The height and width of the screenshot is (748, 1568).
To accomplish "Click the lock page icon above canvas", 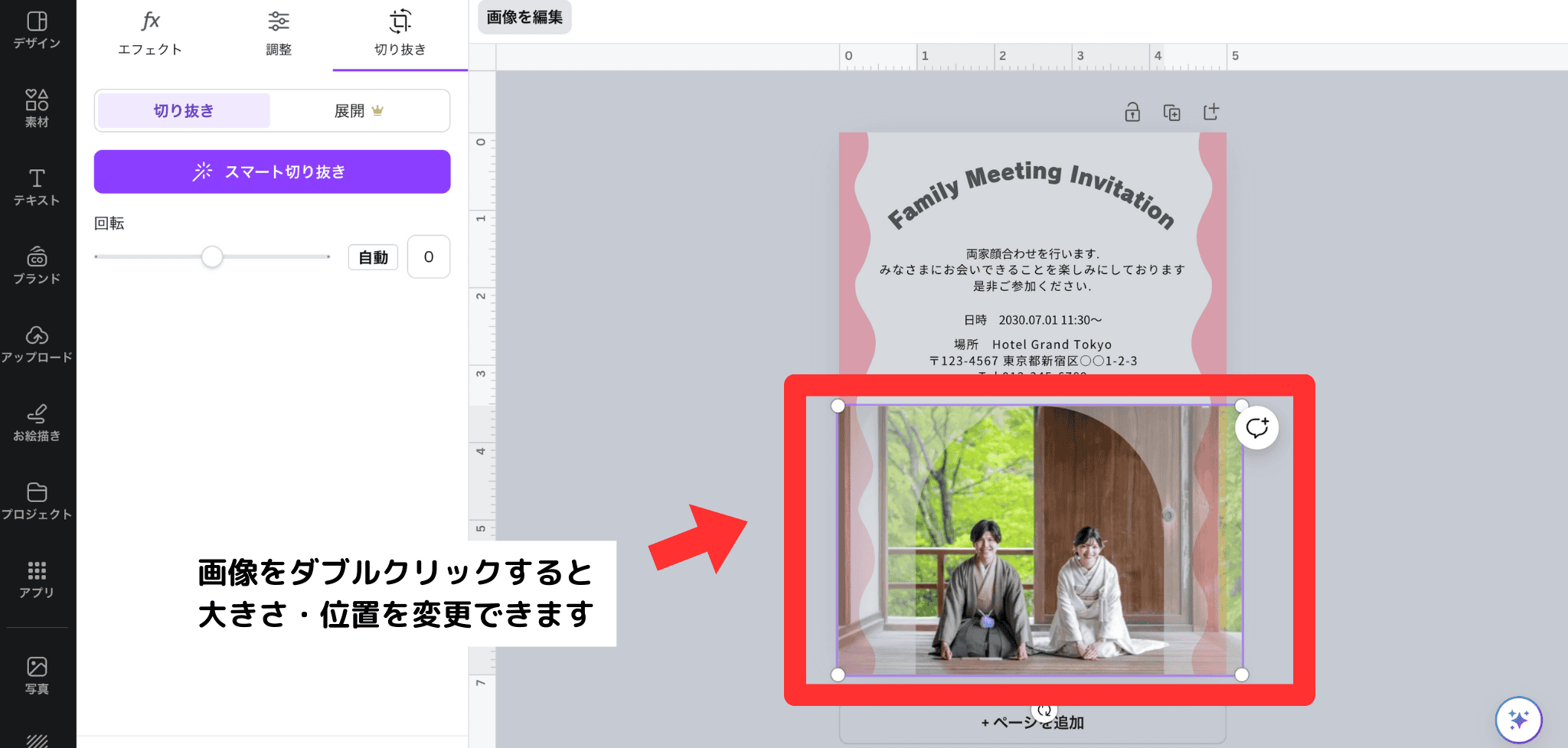I will [1132, 113].
